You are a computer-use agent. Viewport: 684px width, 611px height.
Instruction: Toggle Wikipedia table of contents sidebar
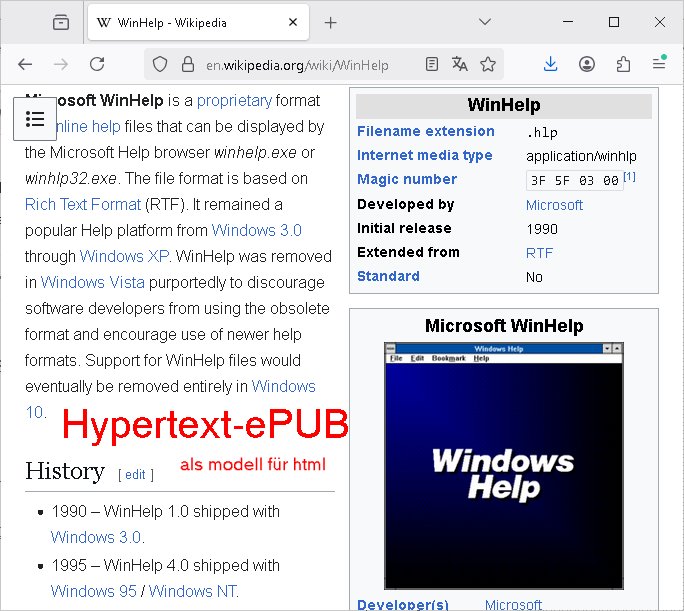[x=35, y=119]
